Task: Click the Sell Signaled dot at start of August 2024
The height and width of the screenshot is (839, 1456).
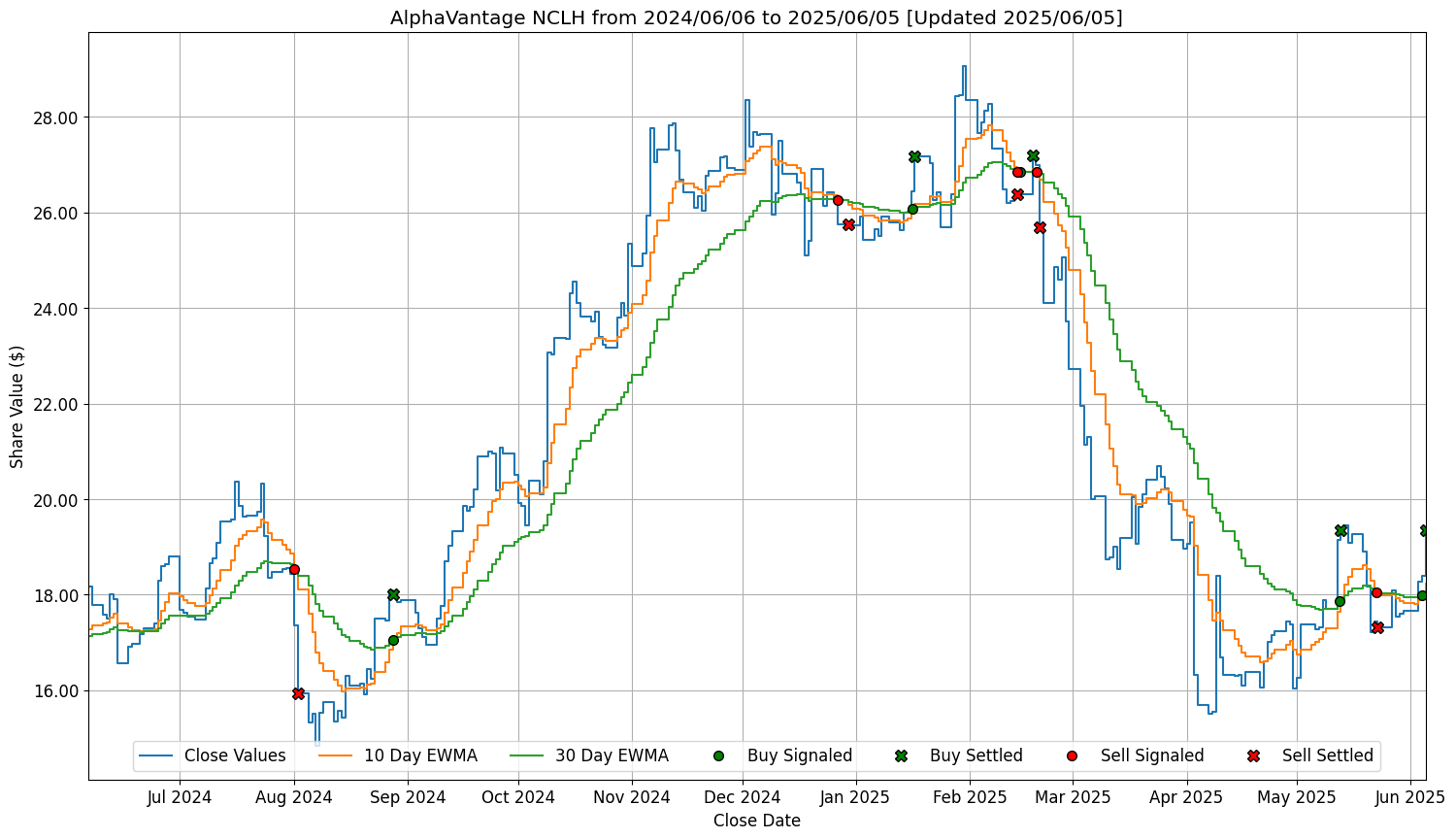Action: [x=294, y=569]
